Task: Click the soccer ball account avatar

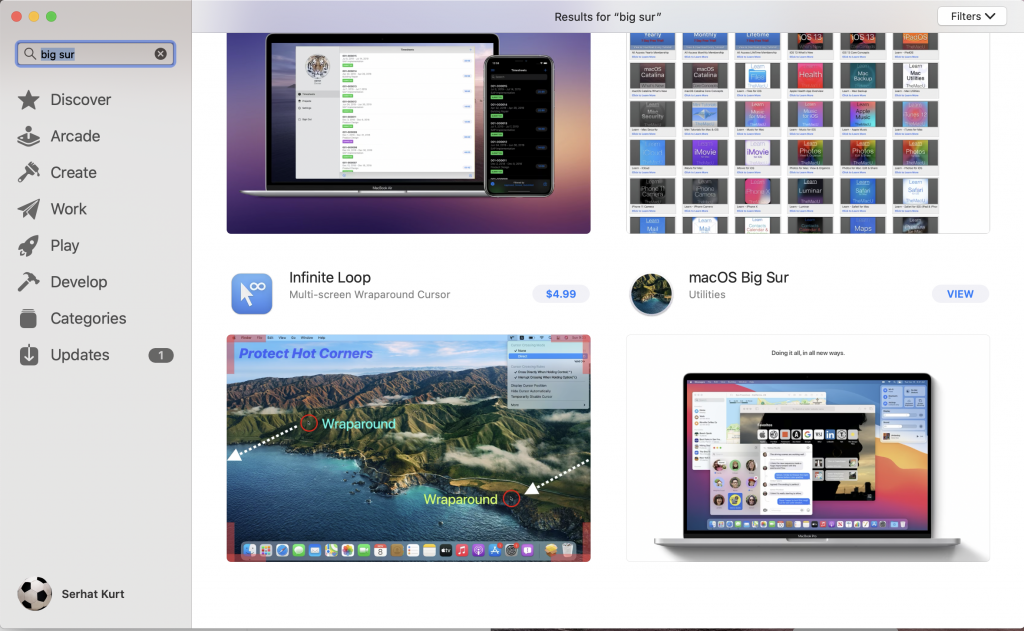Action: tap(35, 594)
